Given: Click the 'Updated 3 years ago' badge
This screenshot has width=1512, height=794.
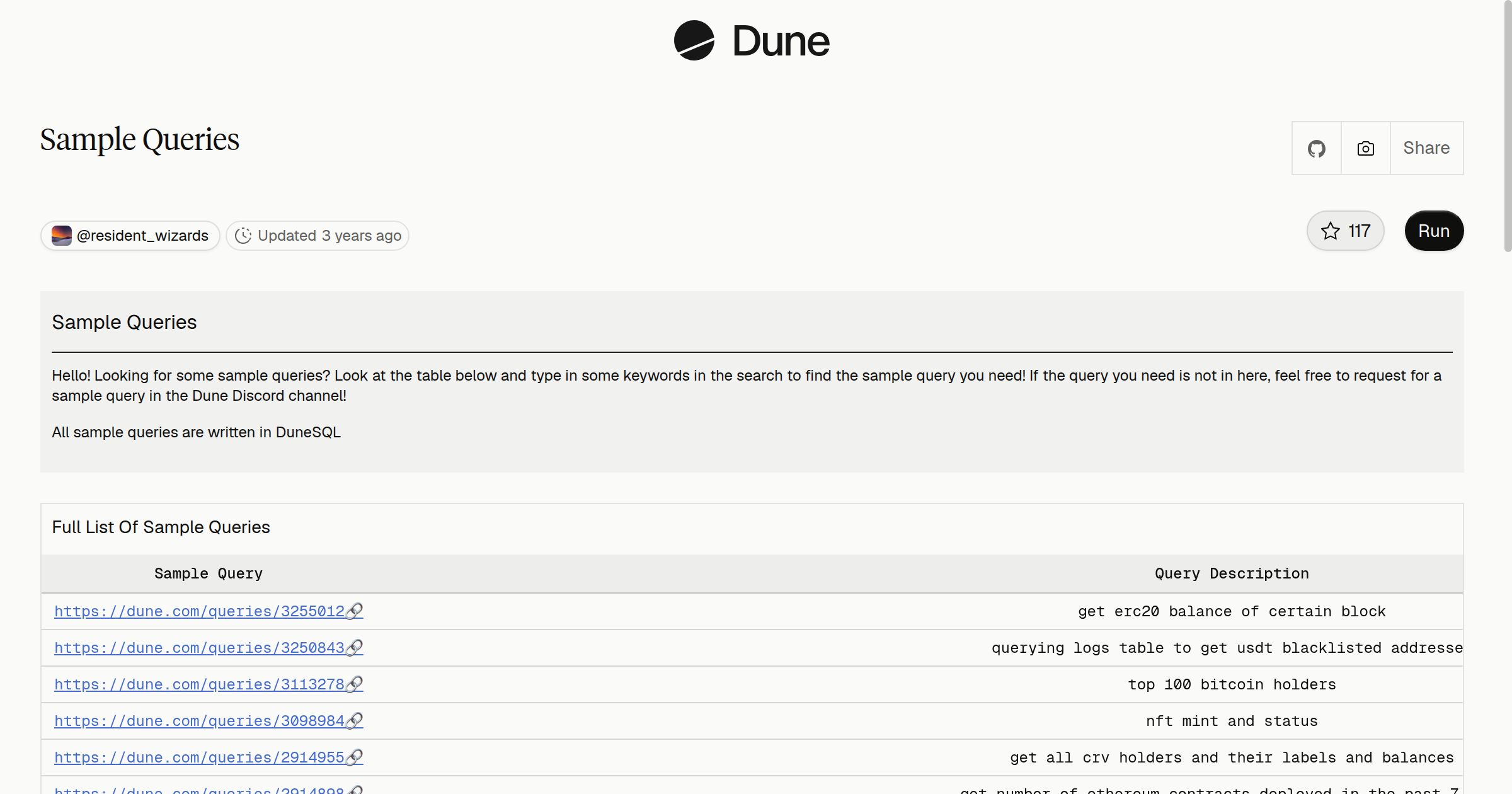Looking at the screenshot, I should pyautogui.click(x=318, y=236).
